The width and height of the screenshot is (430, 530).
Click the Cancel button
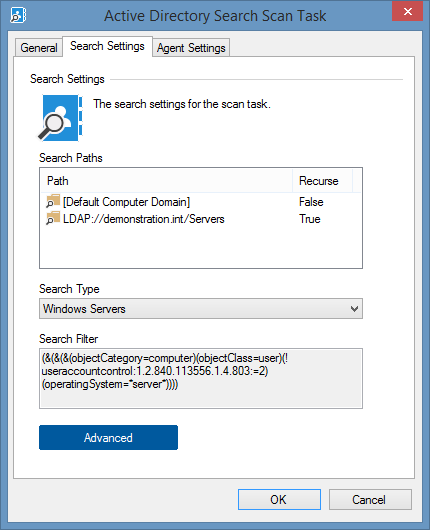(370, 500)
